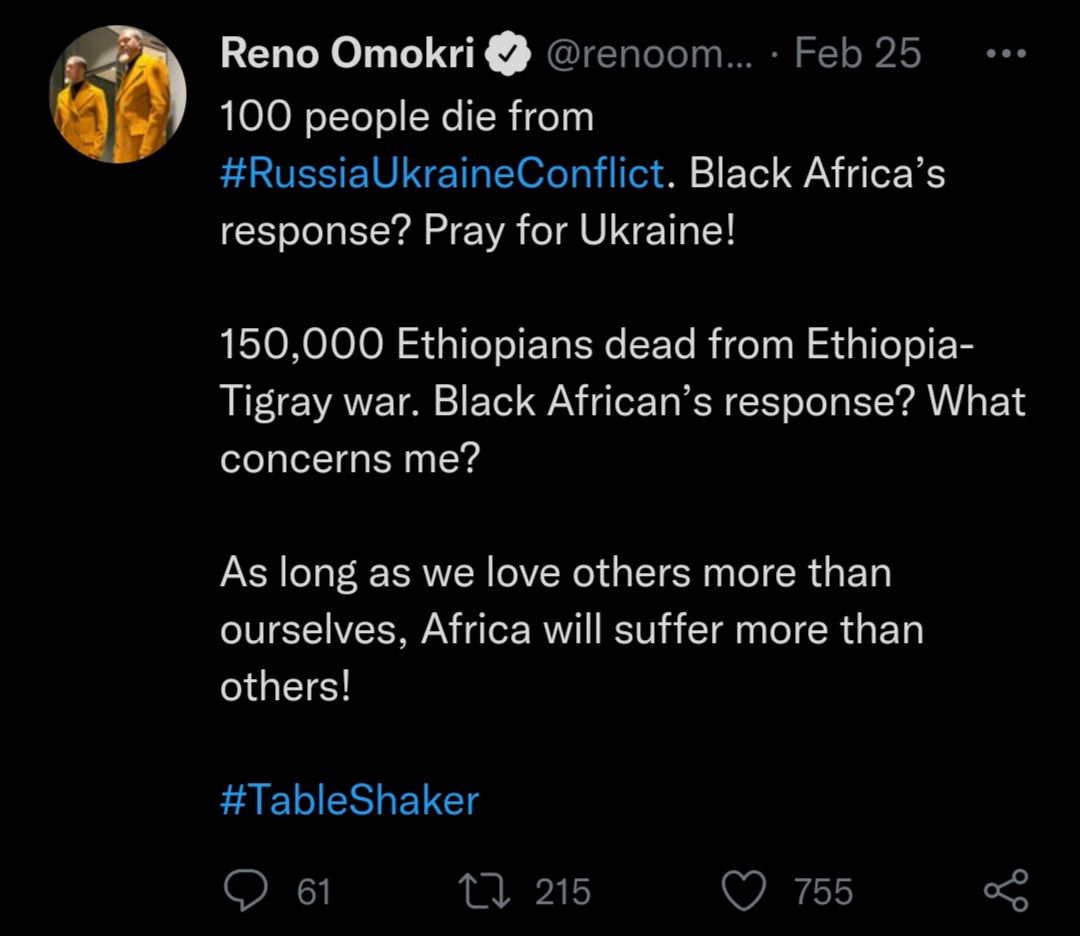Click the "Pray for Ukraine!" text
Viewport: 1080px width, 936px height.
[580, 231]
